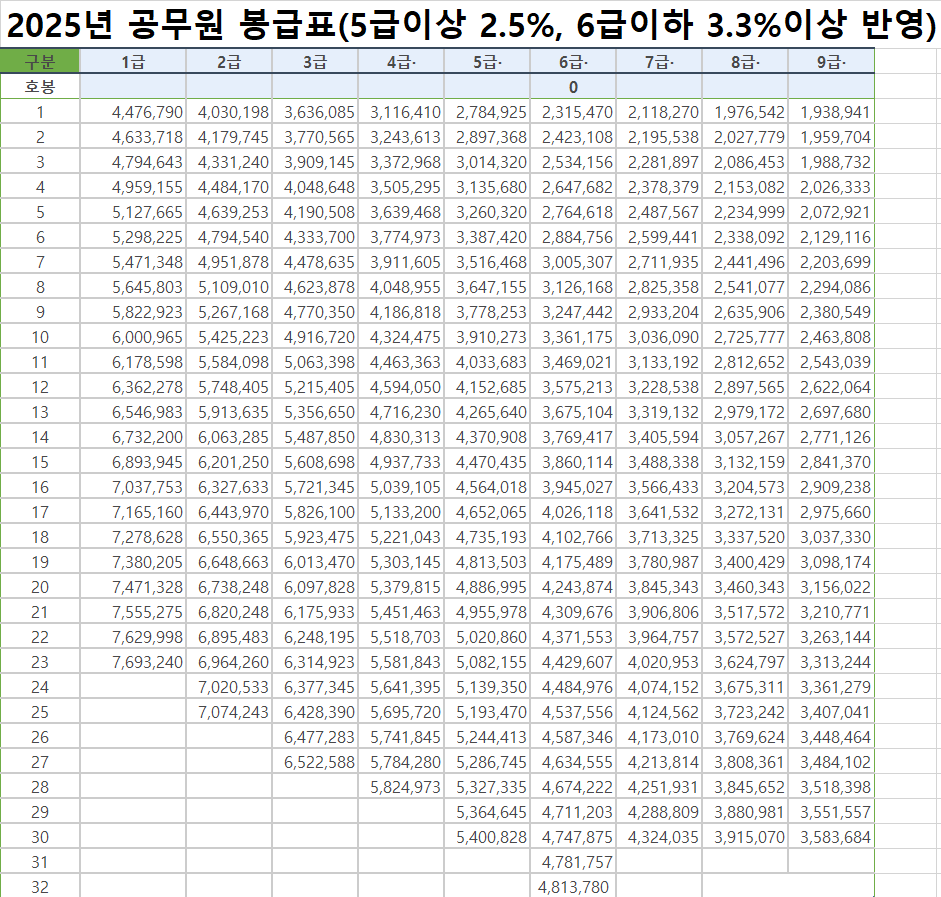Select cell with value 2,315,470

click(573, 112)
